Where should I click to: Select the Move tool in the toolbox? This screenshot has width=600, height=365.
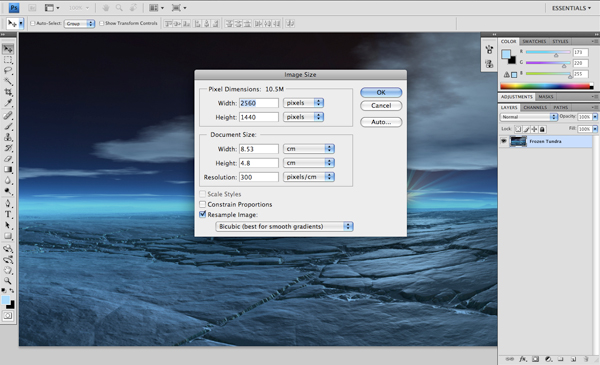8,49
